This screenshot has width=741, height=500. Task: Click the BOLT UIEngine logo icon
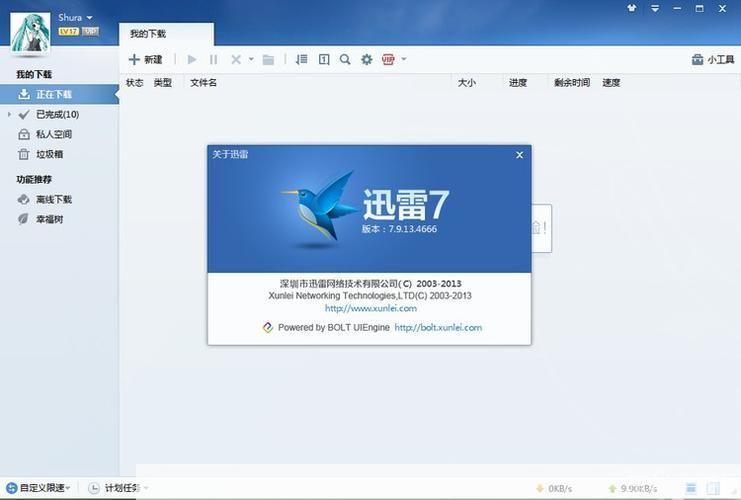tap(268, 327)
